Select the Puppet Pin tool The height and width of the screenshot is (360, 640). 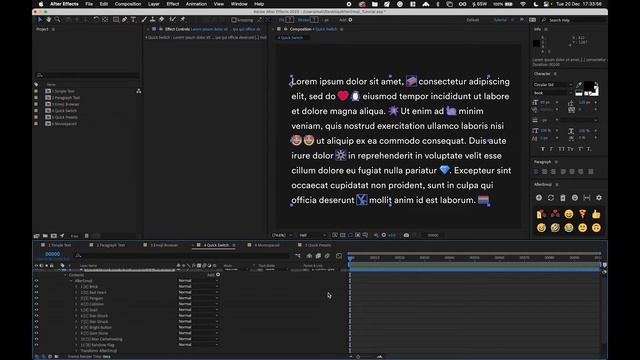(x=183, y=20)
